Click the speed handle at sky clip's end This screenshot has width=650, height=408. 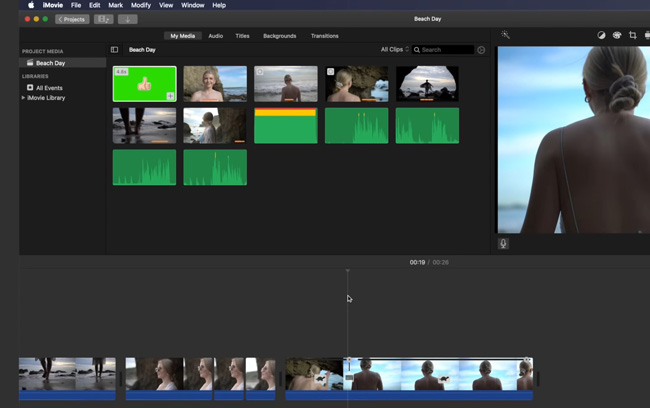click(527, 359)
